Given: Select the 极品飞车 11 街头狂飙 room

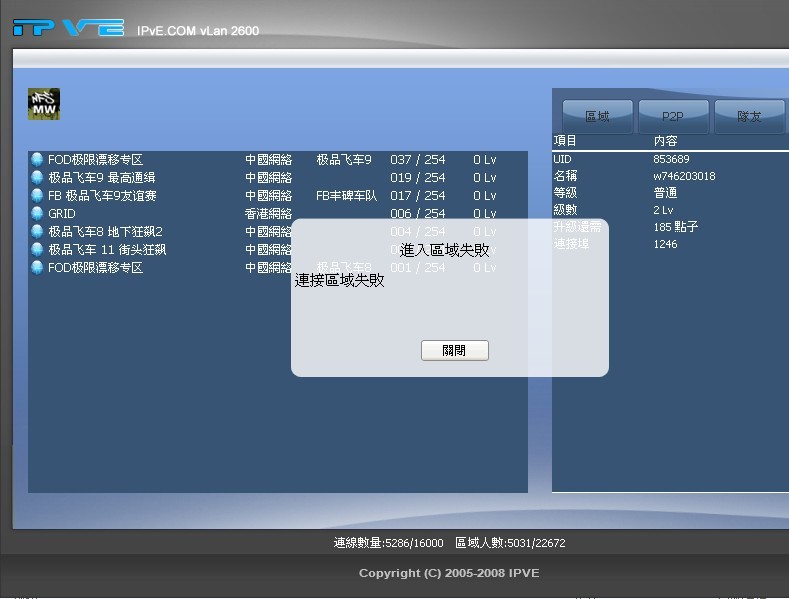Looking at the screenshot, I should 107,250.
